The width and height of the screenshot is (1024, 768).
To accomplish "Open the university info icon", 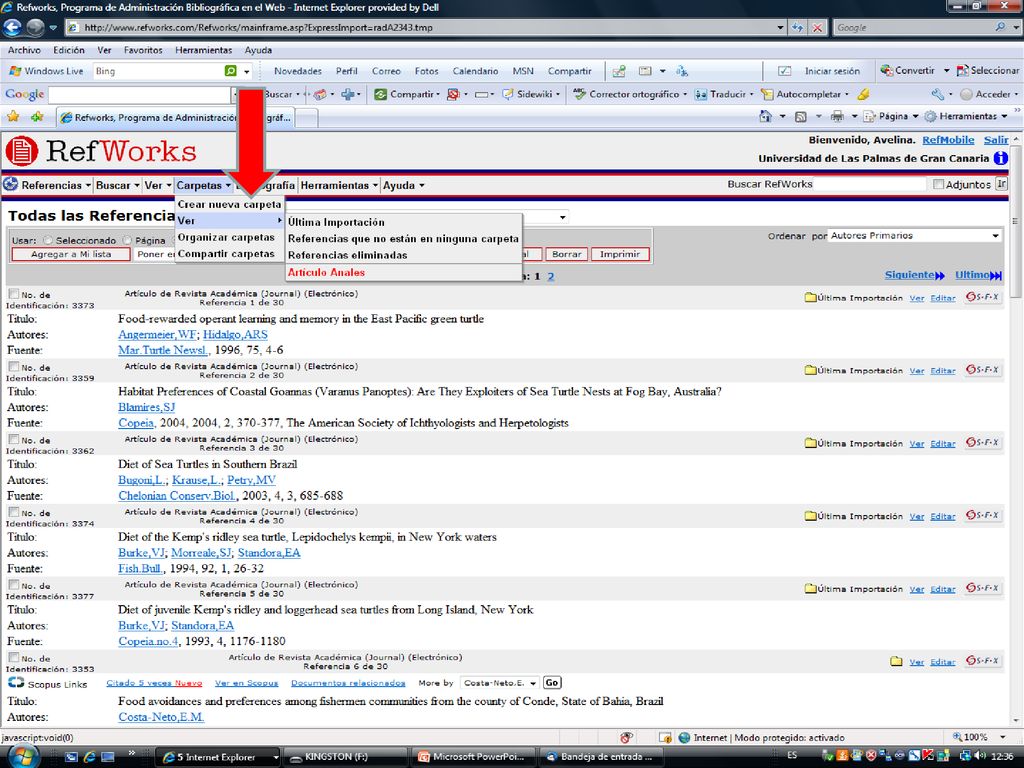I will coord(1000,158).
